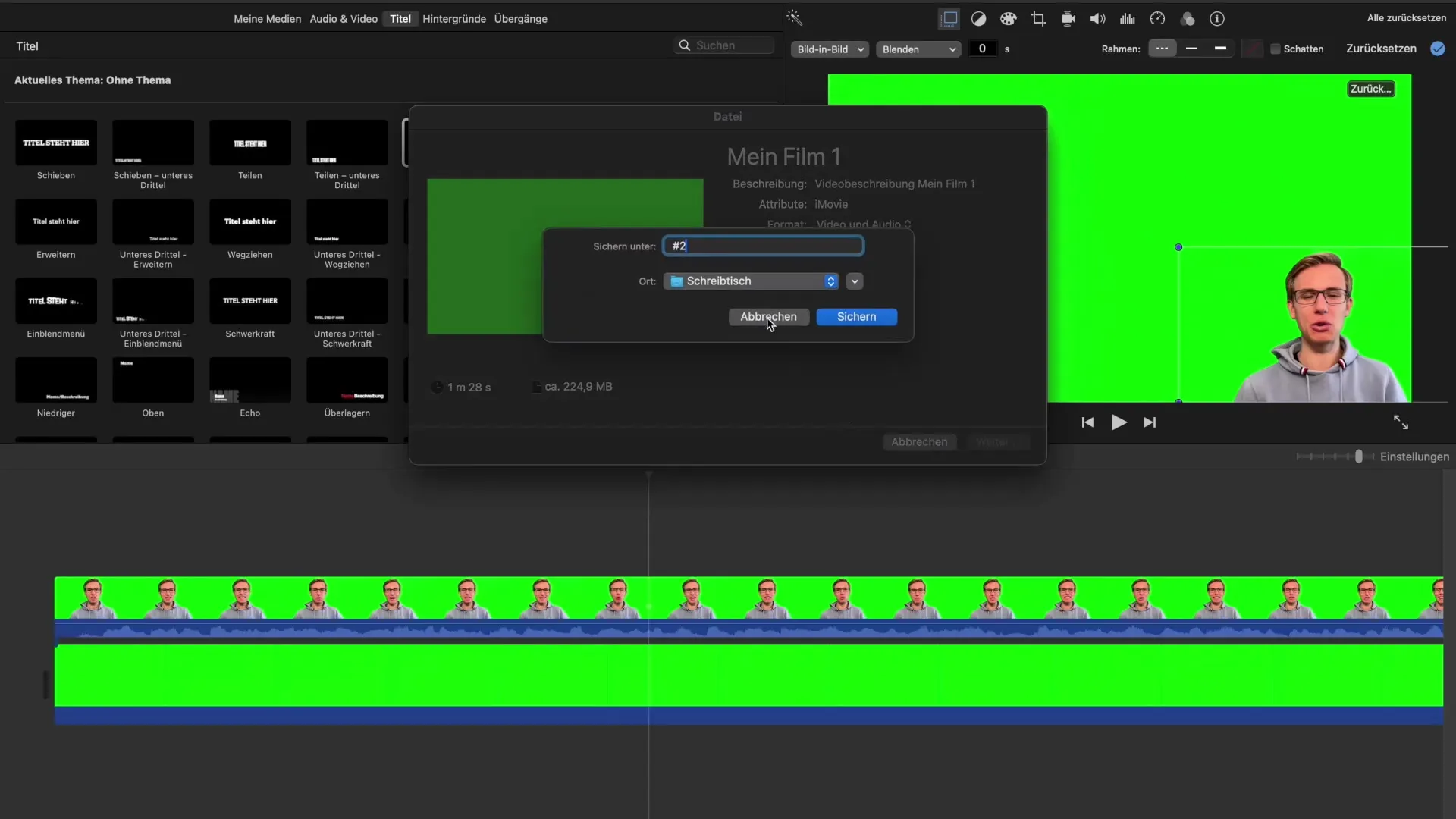Viewport: 1456px width, 819px height.
Task: Select the dashed border style option
Action: click(x=1162, y=49)
